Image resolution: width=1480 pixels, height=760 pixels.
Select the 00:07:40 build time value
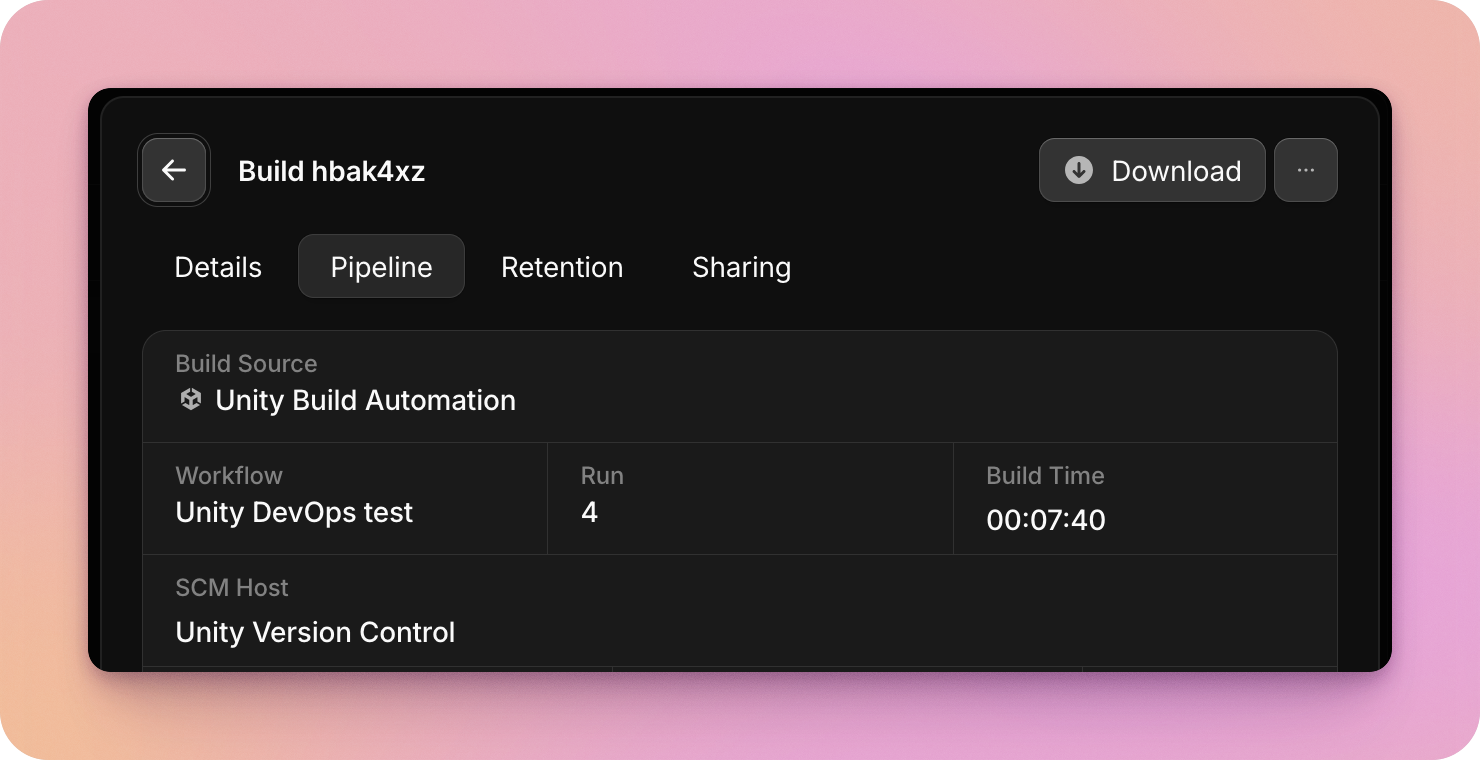(1045, 520)
